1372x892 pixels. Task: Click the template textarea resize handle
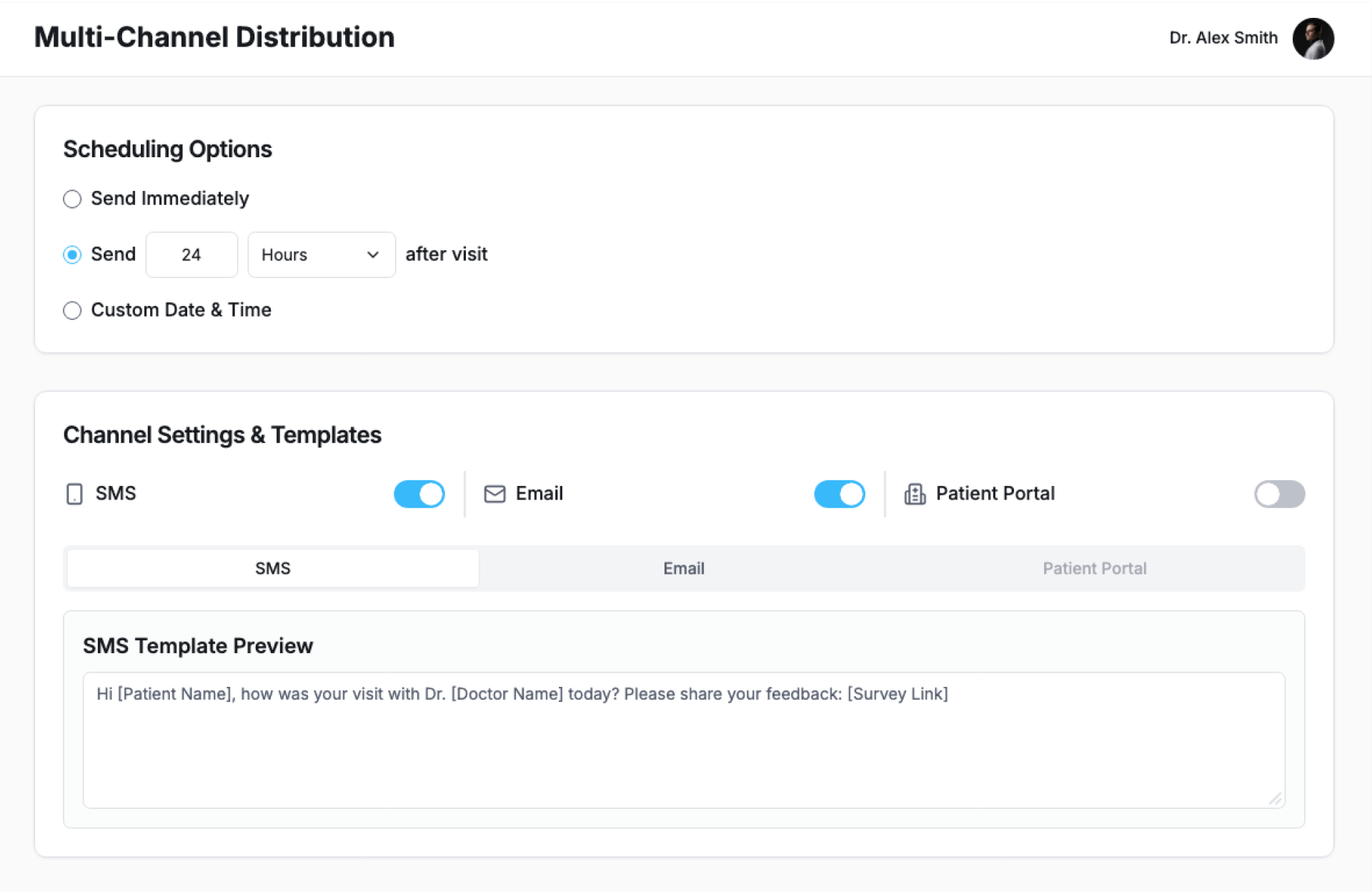[x=1276, y=799]
